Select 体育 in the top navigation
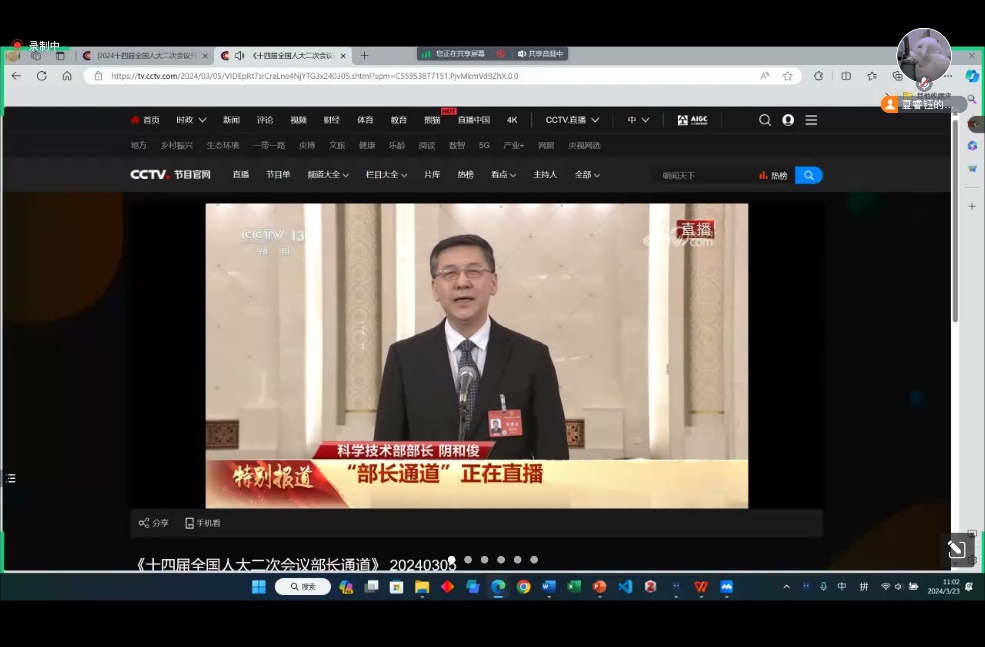Image resolution: width=985 pixels, height=647 pixels. click(365, 120)
